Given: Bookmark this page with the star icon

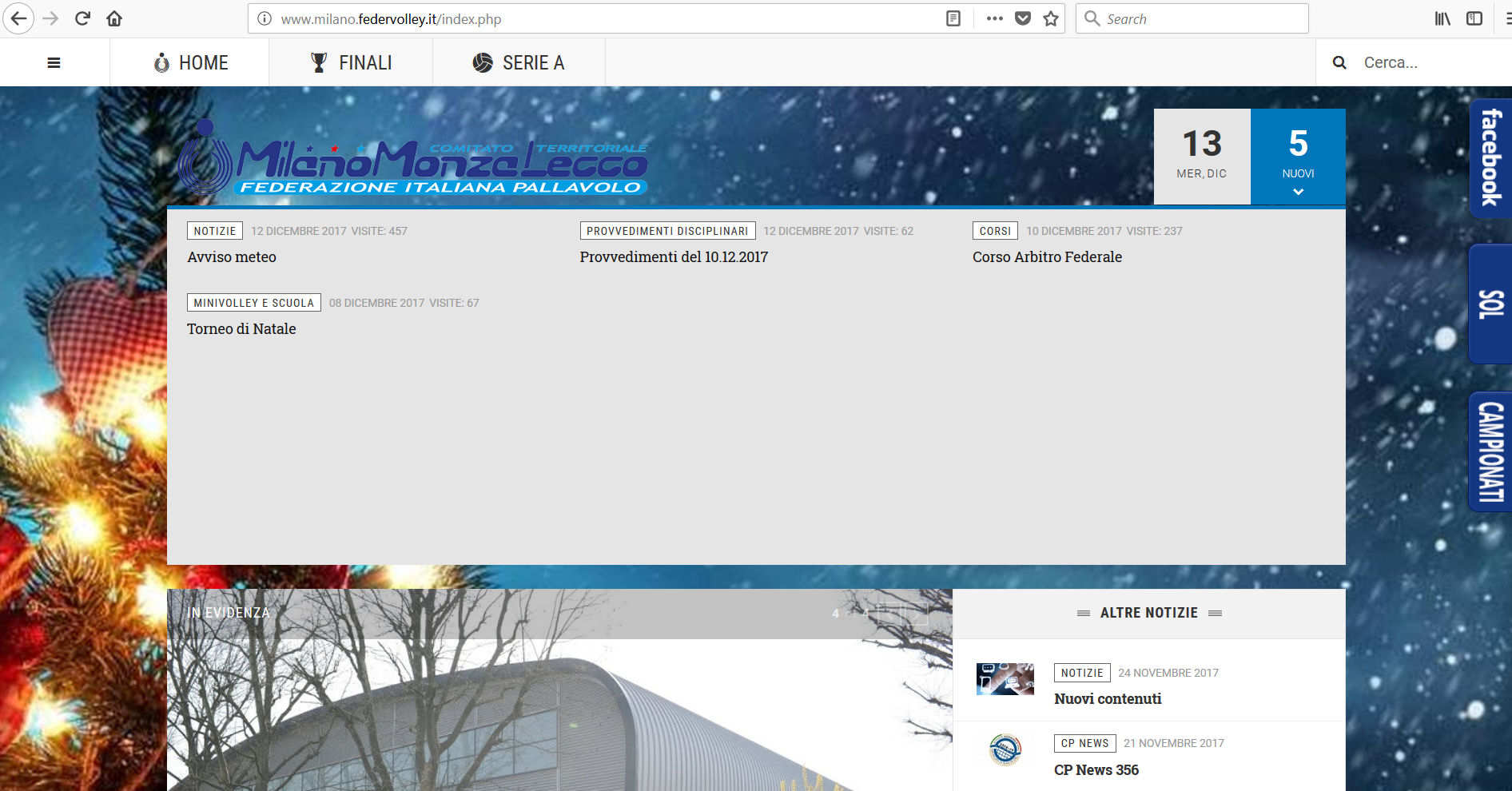Looking at the screenshot, I should [1051, 18].
